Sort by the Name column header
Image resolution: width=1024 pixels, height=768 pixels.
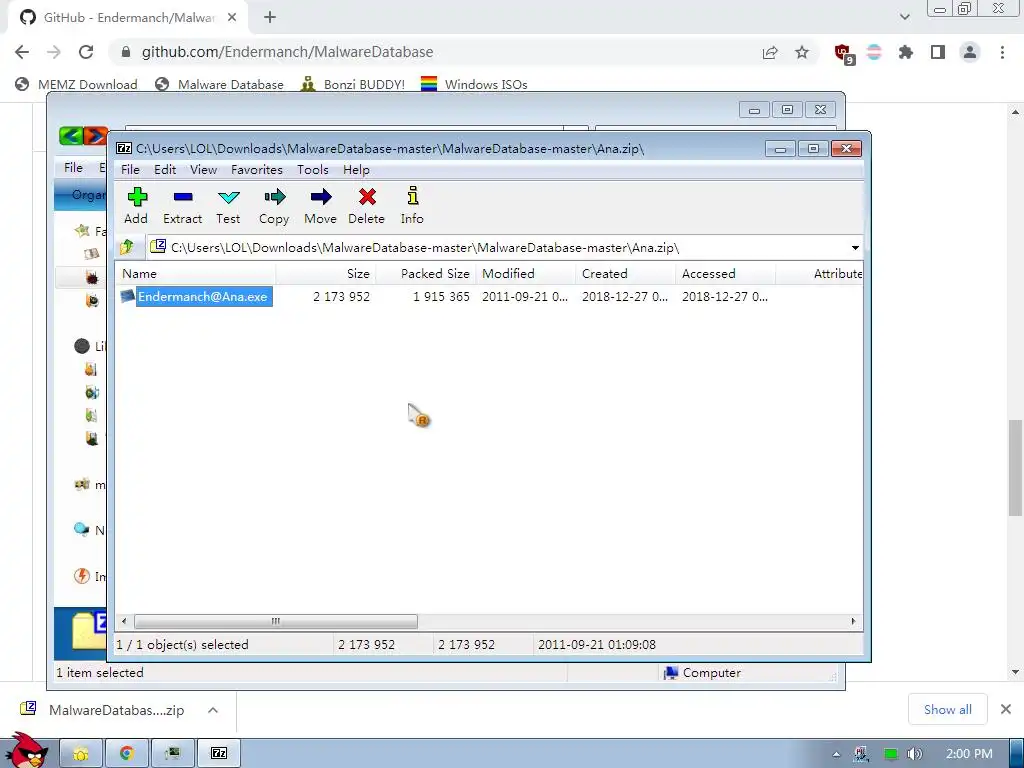pyautogui.click(x=196, y=274)
